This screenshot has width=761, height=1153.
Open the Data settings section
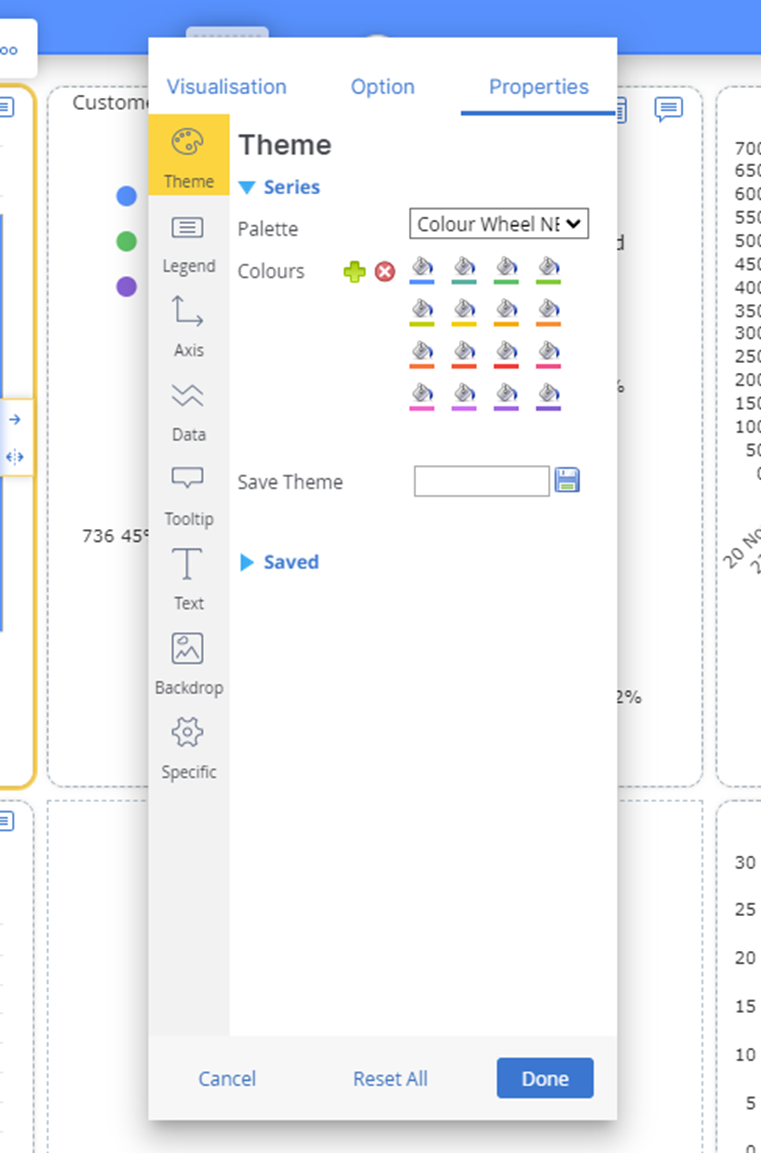pyautogui.click(x=188, y=410)
